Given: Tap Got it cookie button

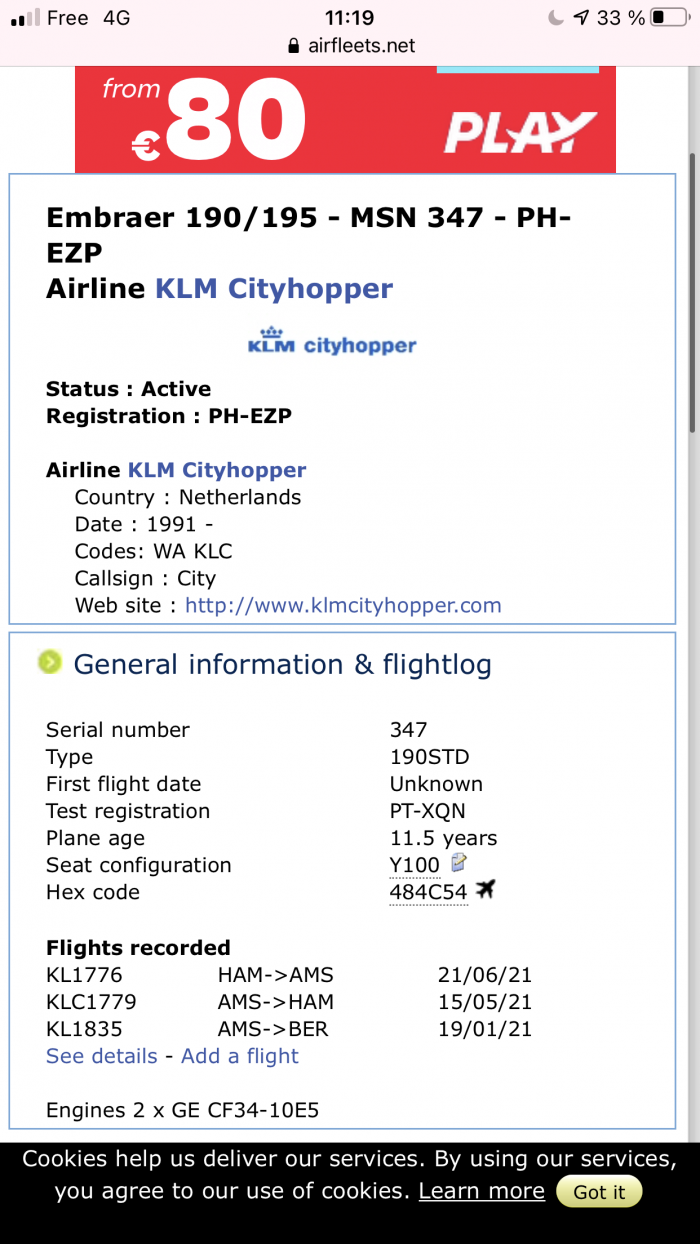Looking at the screenshot, I should tap(599, 1192).
